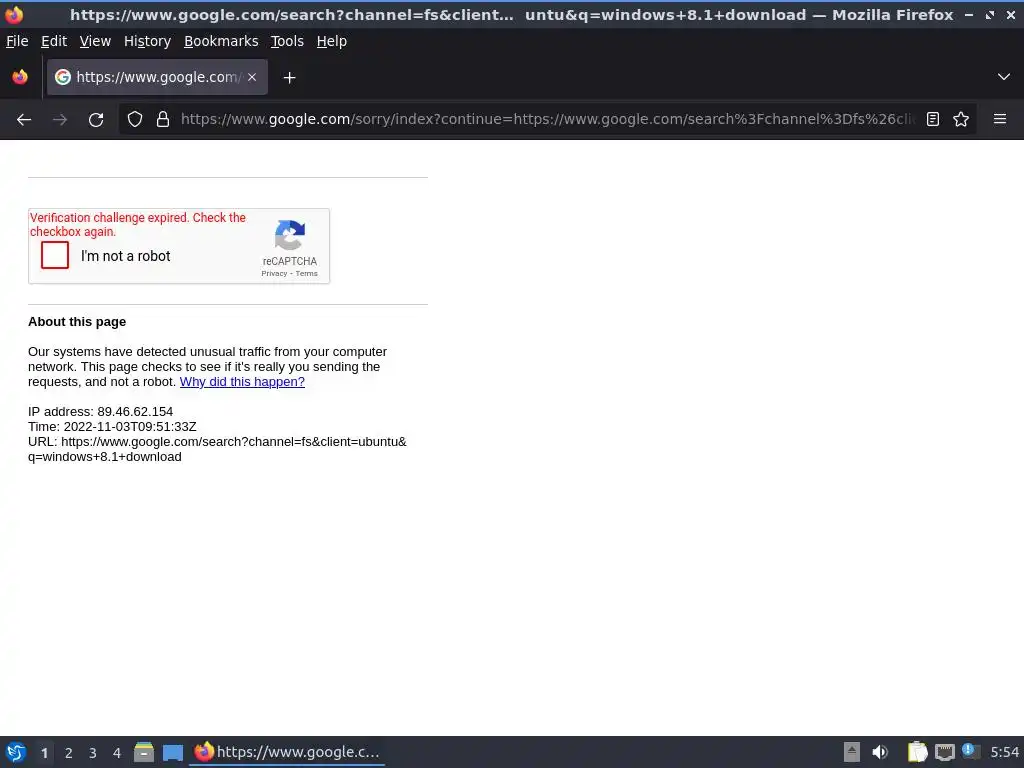The image size is (1024, 768).
Task: Open the clipboard manager tray icon
Action: (x=918, y=752)
